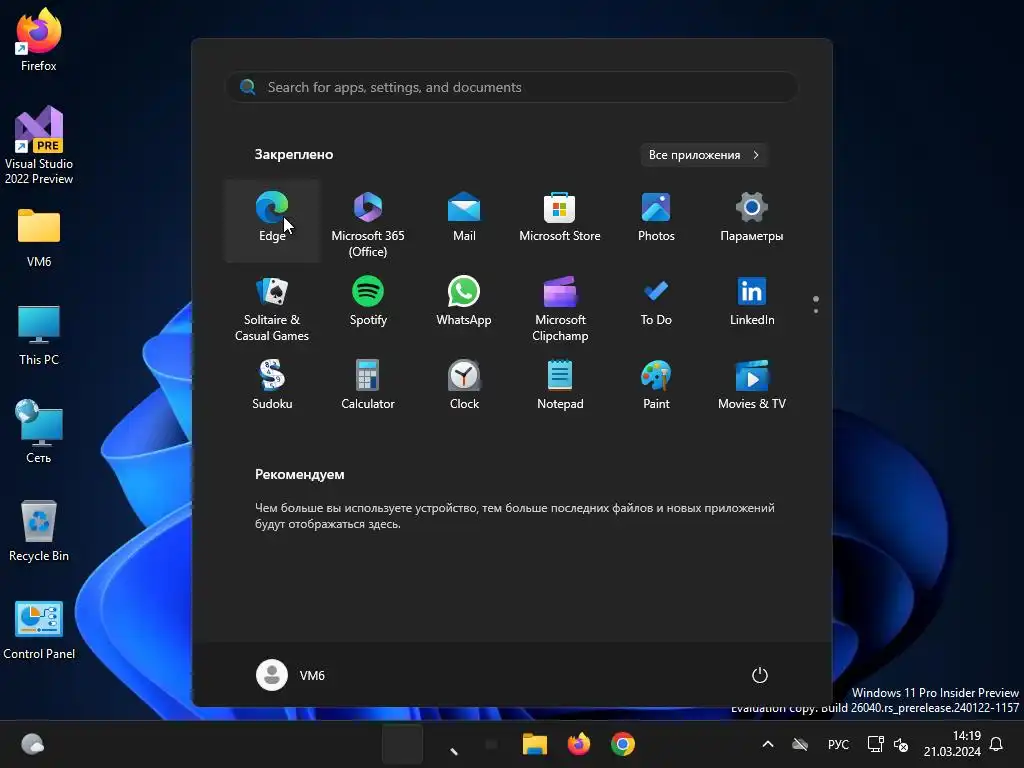Image resolution: width=1024 pixels, height=768 pixels.
Task: Click the Все приложения button
Action: [703, 155]
